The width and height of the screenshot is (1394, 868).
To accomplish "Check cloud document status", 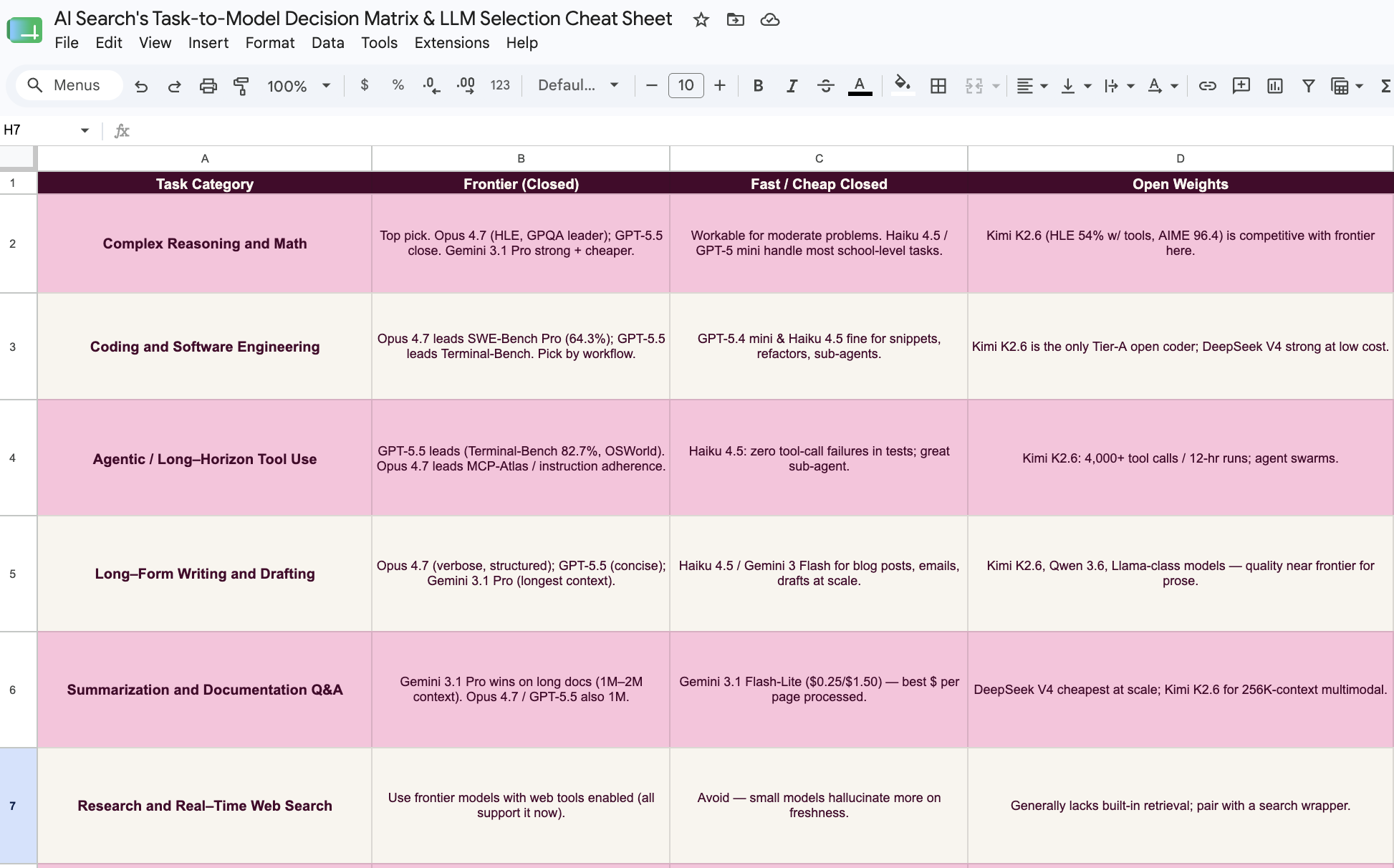I will tap(770, 19).
